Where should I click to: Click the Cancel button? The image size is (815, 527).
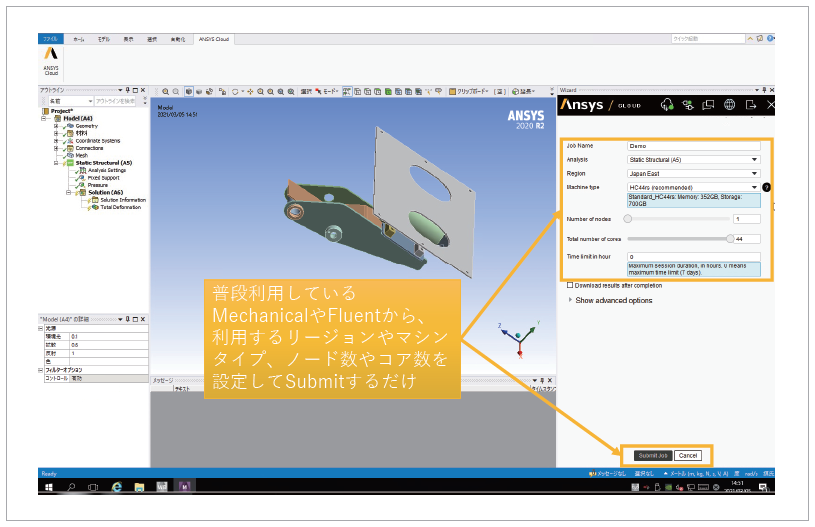coord(688,456)
